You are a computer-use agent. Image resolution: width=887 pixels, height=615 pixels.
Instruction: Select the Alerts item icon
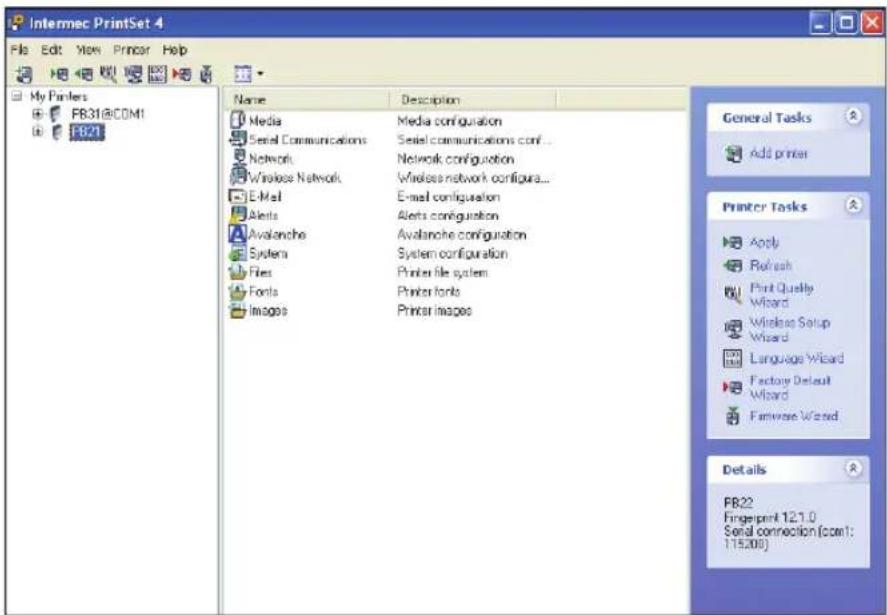tap(238, 215)
